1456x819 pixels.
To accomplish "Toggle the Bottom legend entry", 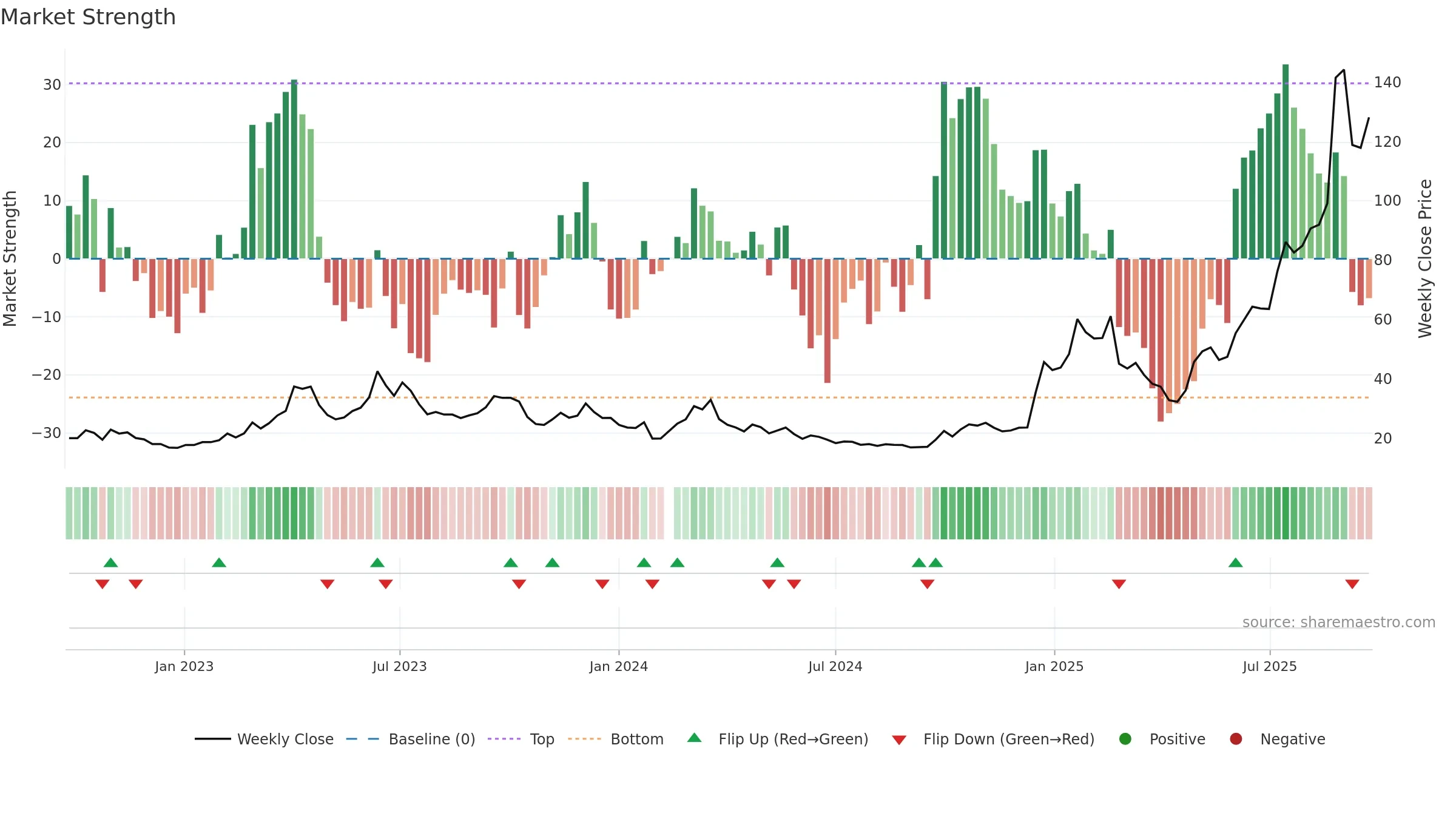I will point(616,739).
